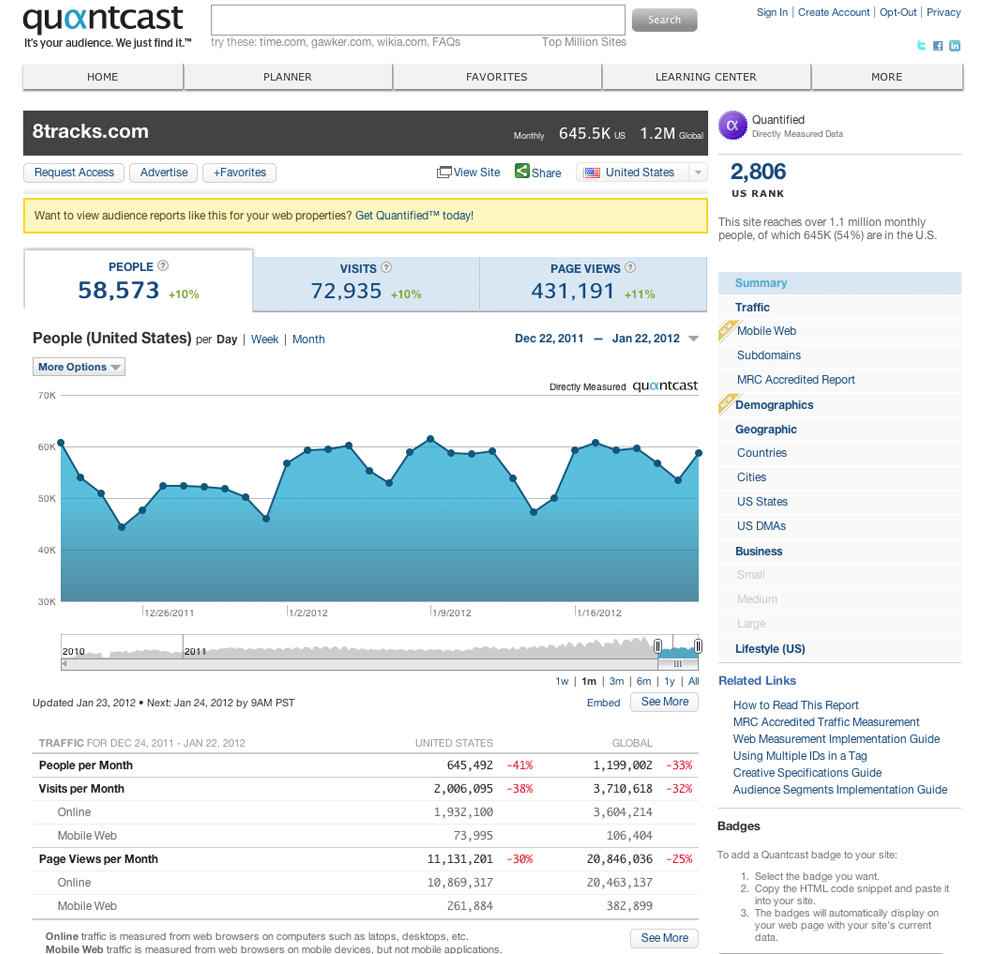Open the PLANNER navigation tab
1004x954 pixels.
[x=287, y=77]
